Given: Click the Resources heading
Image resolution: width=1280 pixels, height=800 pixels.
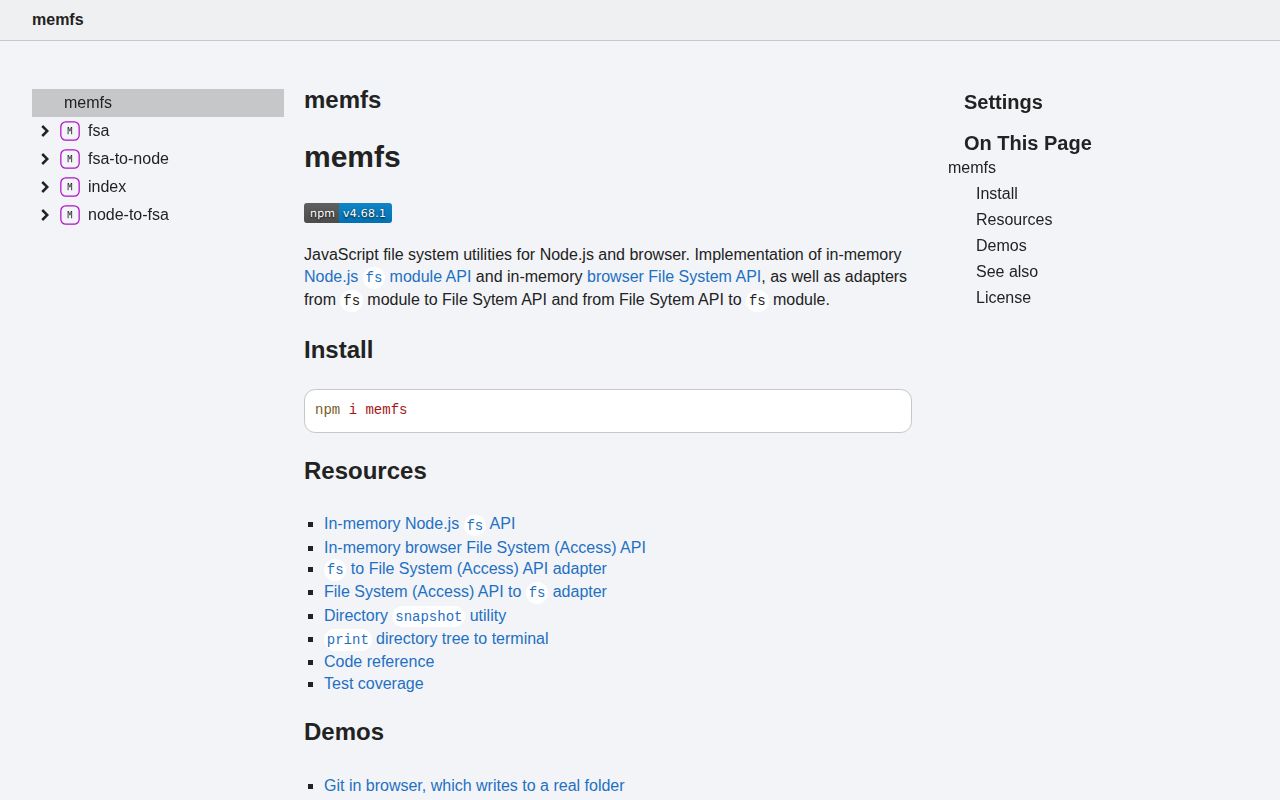Looking at the screenshot, I should 365,471.
